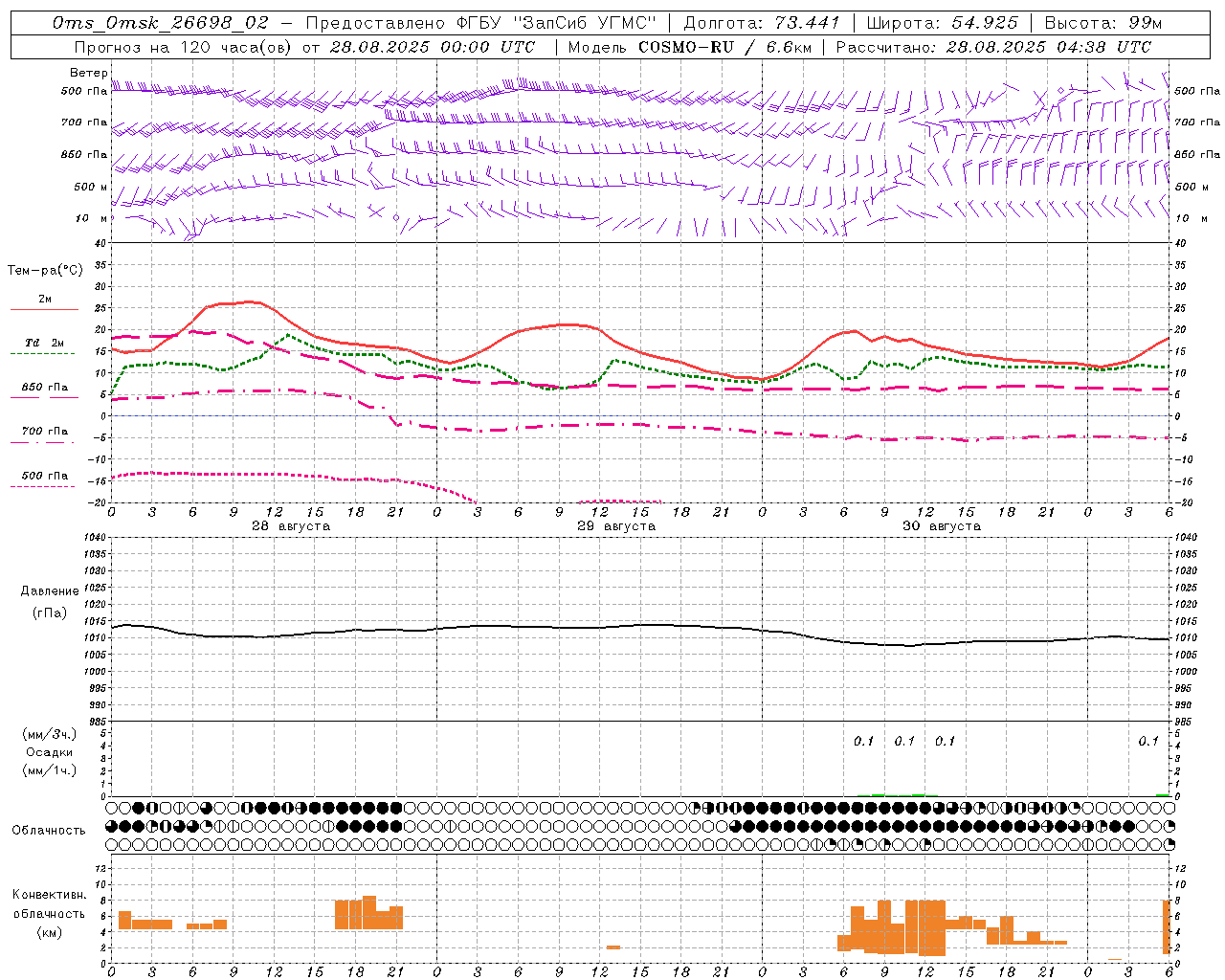Click the (км) unit under convective cloudiness

pos(49,931)
